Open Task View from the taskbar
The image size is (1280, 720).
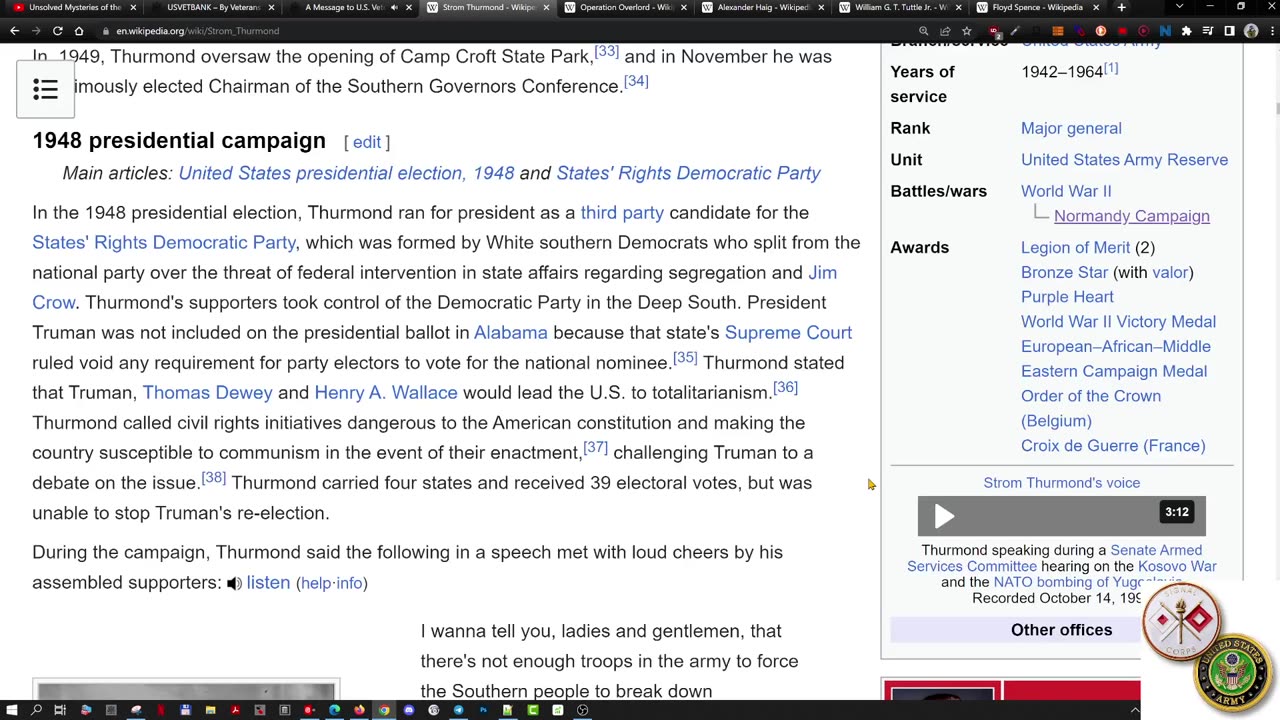point(60,710)
